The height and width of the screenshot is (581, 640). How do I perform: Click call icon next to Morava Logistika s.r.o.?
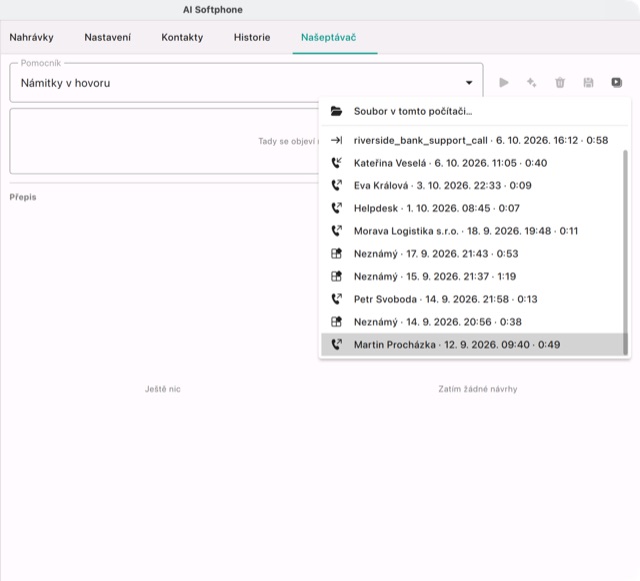coord(336,231)
